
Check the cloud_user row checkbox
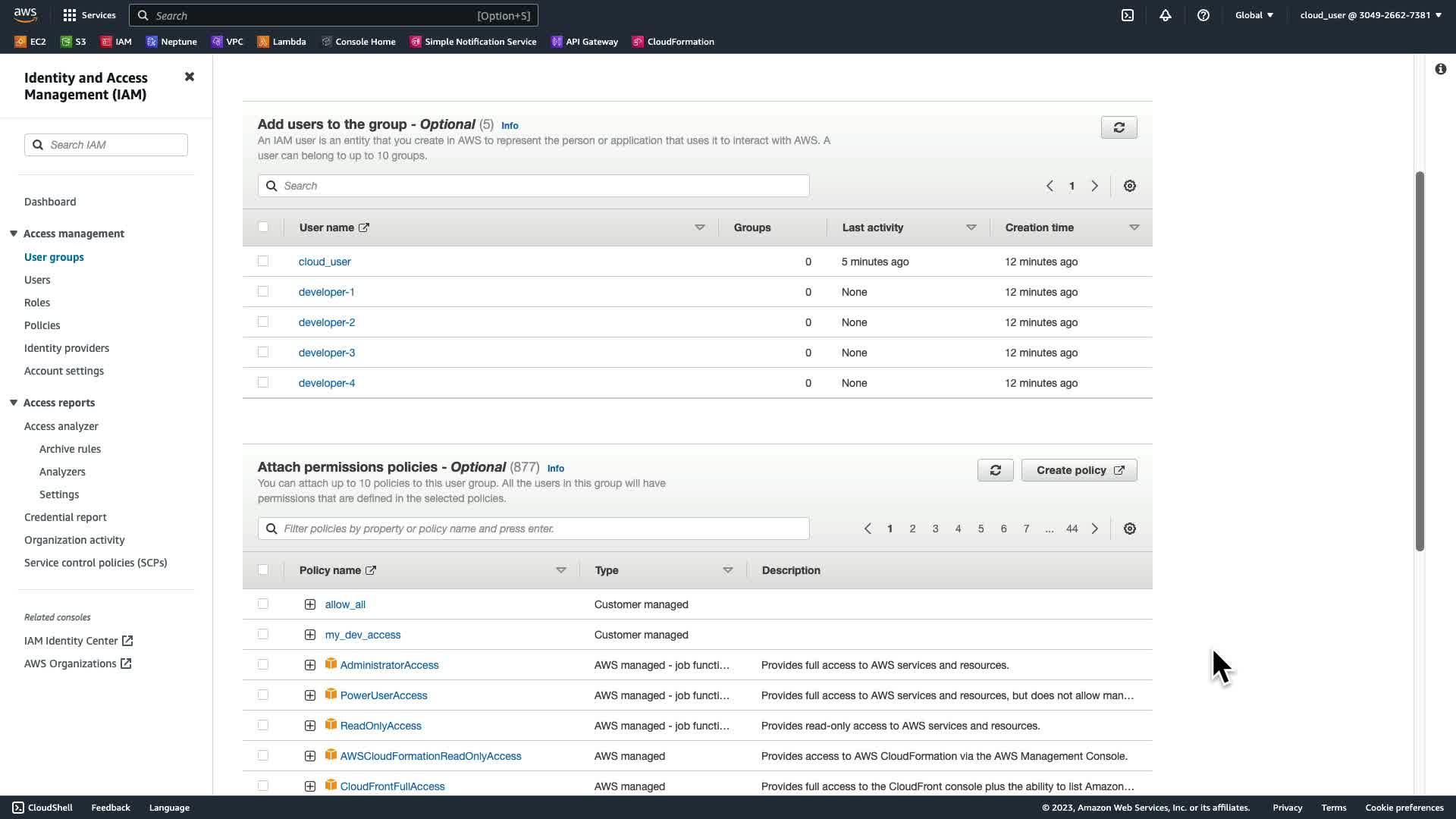pos(263,261)
